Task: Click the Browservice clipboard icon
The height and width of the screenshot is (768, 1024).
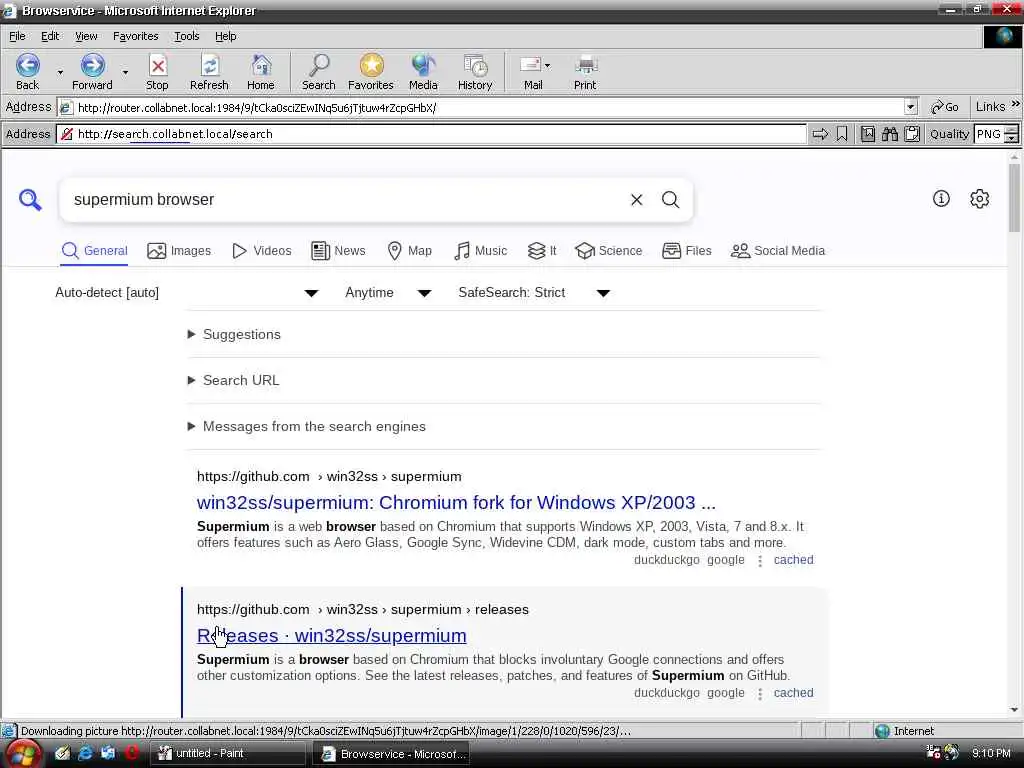Action: coord(912,134)
